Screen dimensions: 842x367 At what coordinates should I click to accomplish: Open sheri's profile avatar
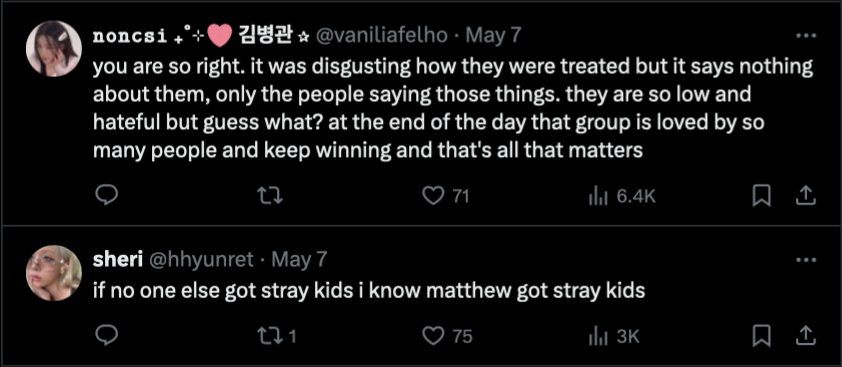54,272
